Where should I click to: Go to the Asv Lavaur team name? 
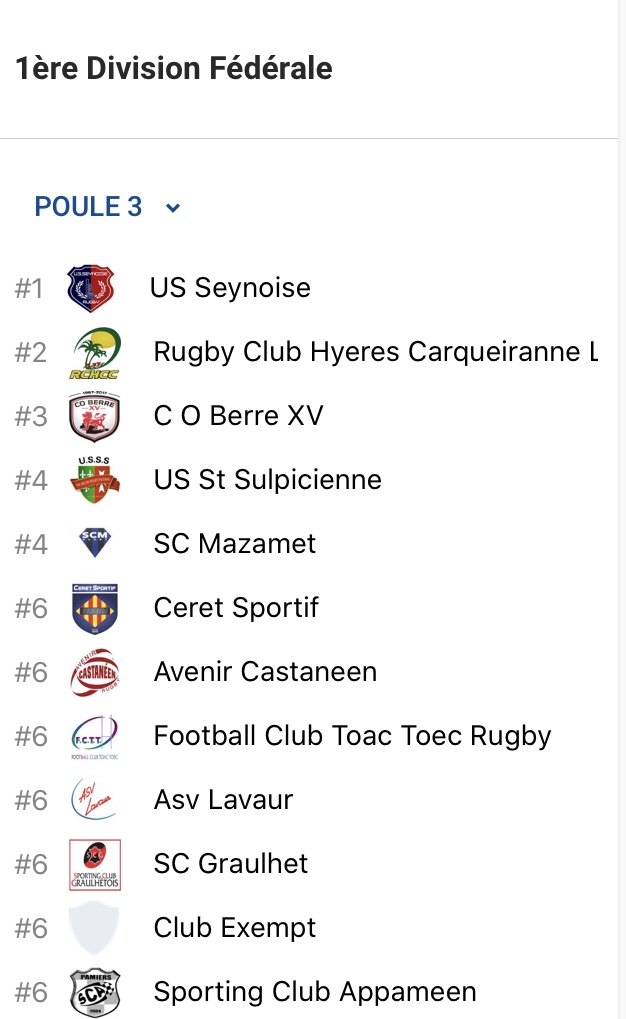coord(224,800)
